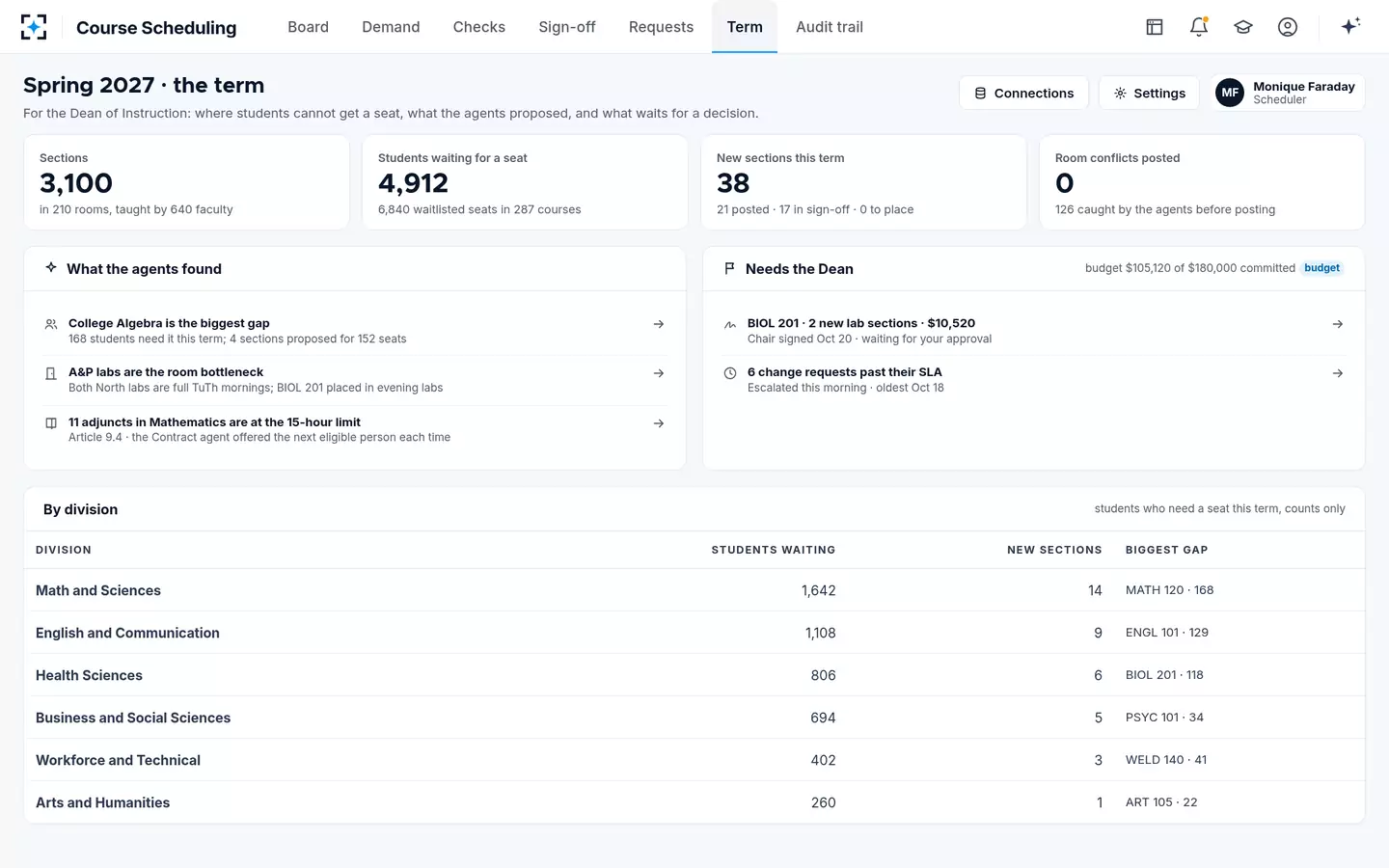1389x868 pixels.
Task: Open the Connections button
Action: point(1023,93)
